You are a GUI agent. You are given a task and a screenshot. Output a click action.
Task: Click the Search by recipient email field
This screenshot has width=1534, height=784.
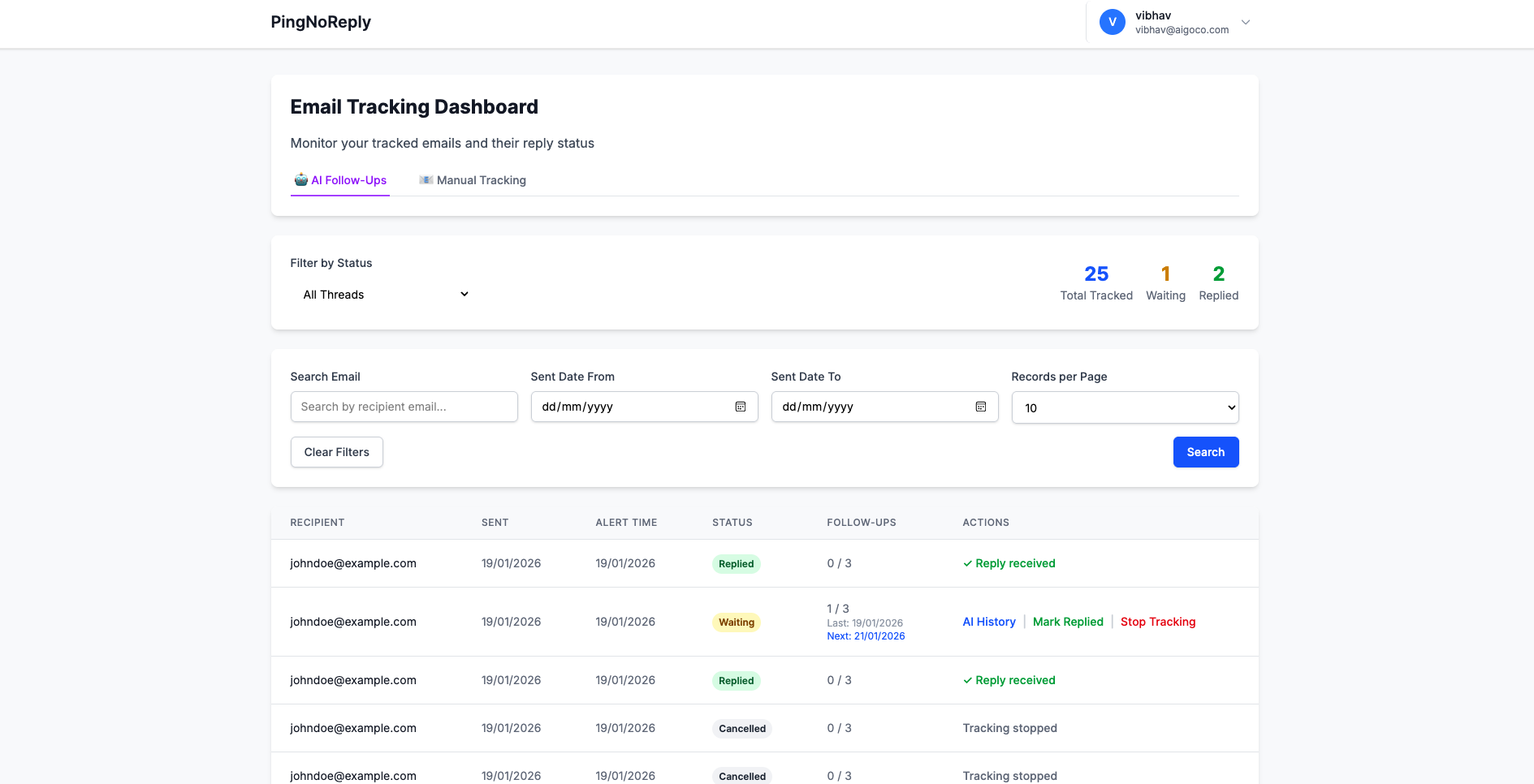point(404,407)
